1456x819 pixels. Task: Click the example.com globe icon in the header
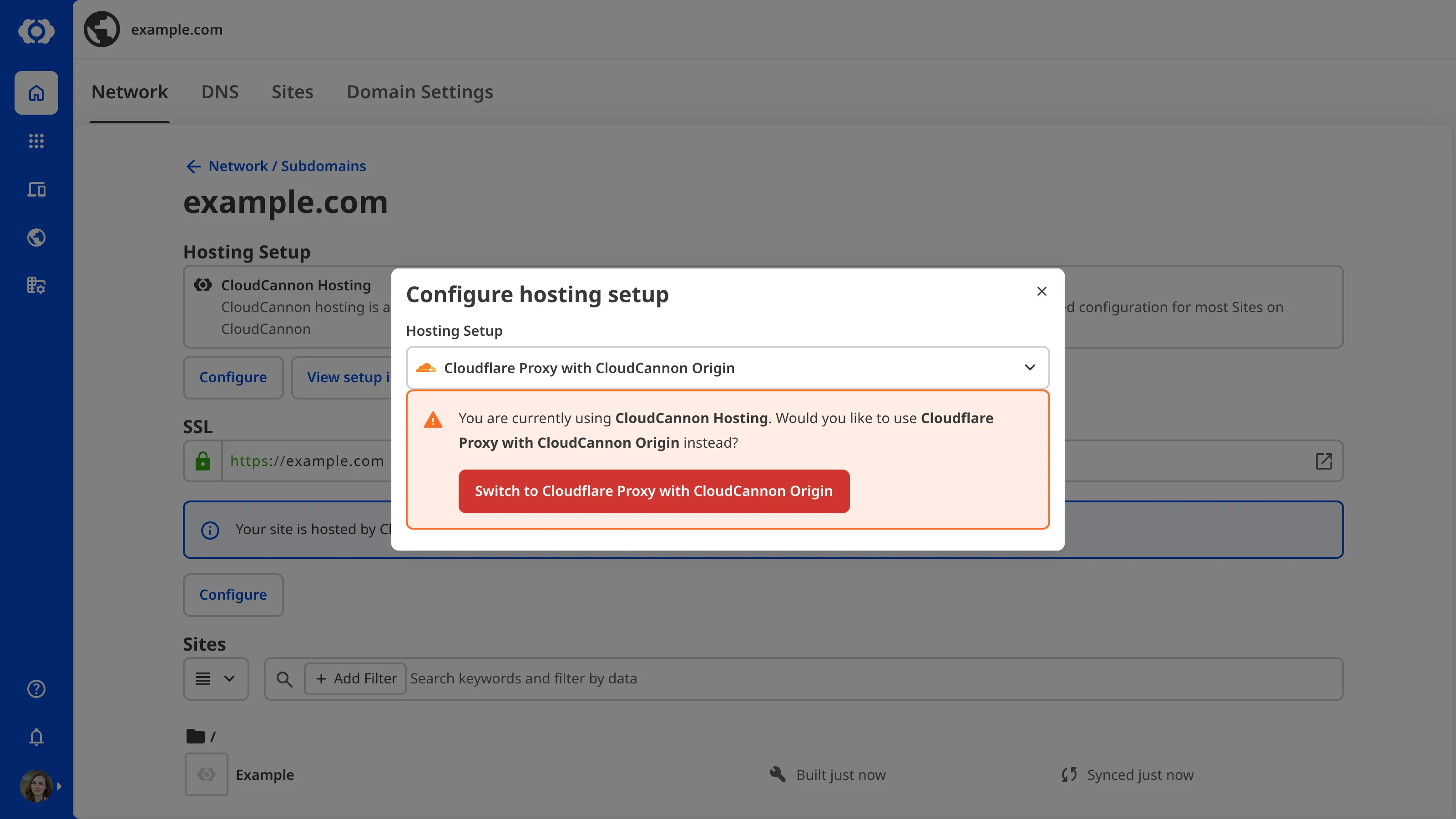[x=102, y=30]
